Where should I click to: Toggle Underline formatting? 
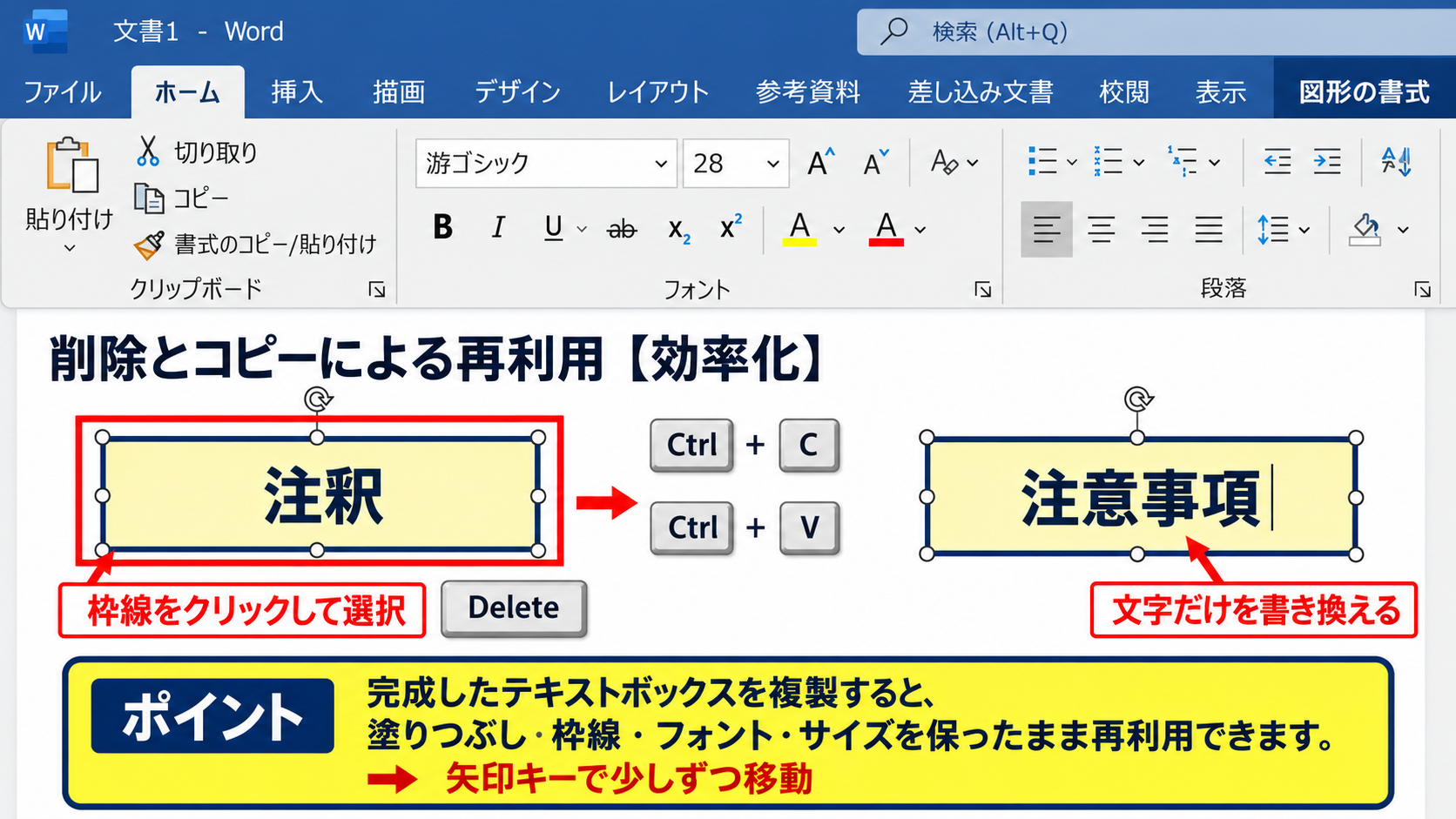point(553,228)
